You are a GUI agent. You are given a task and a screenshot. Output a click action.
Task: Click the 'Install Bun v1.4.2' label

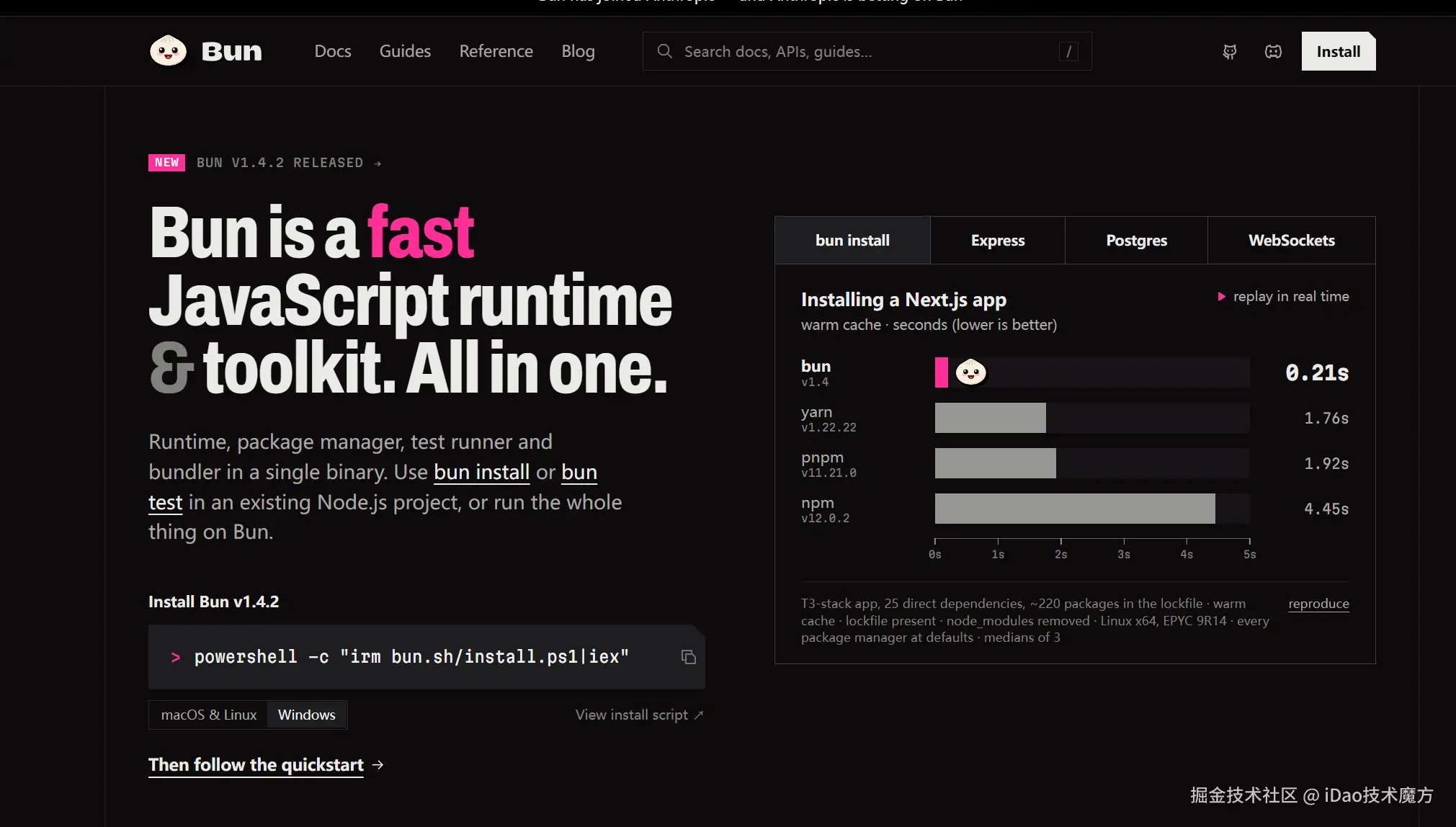tap(213, 602)
